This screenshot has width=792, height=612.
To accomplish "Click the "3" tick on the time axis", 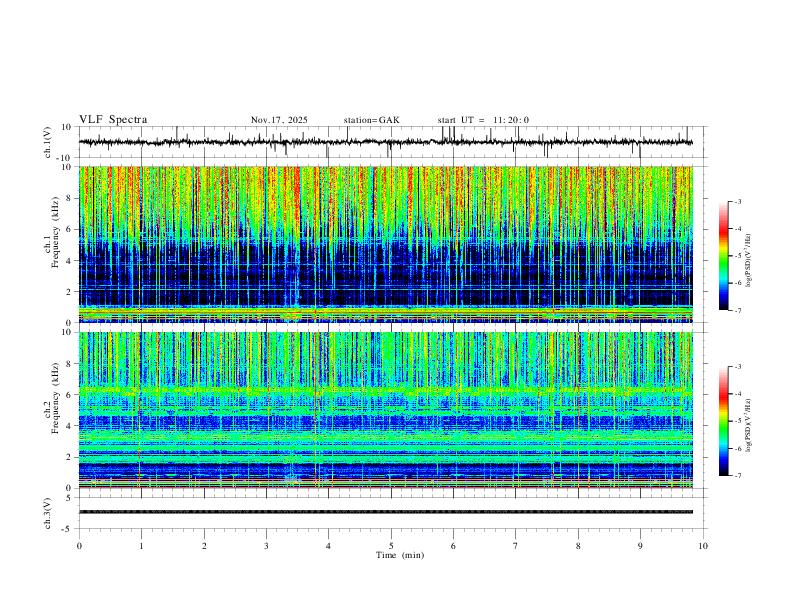I will pyautogui.click(x=266, y=546).
